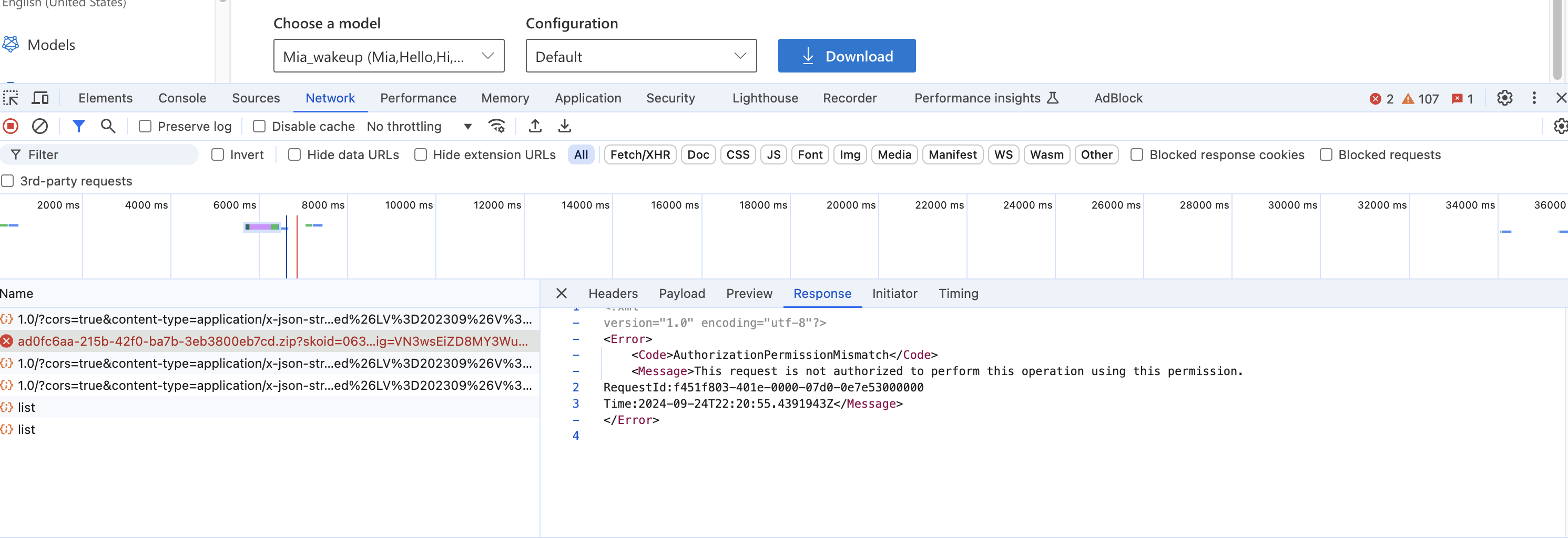This screenshot has width=1568, height=538.
Task: Filter by Fetch/XHR requests
Action: pyautogui.click(x=640, y=154)
